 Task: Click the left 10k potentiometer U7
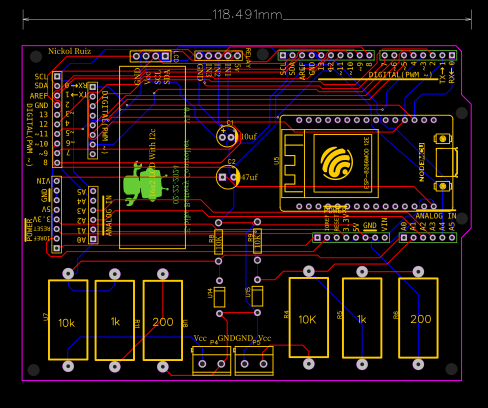pyautogui.click(x=68, y=320)
